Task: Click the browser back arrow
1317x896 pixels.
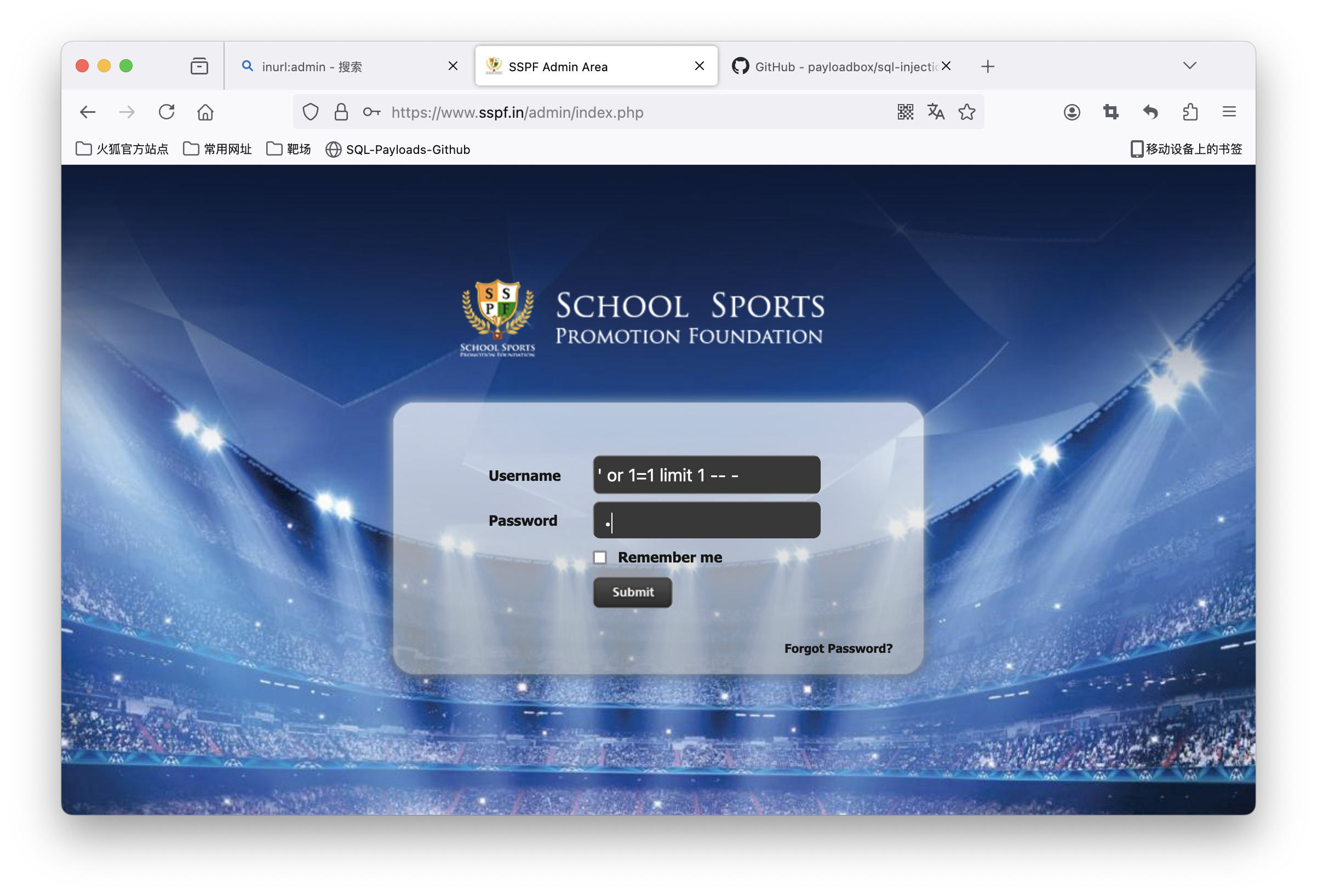Action: (88, 112)
